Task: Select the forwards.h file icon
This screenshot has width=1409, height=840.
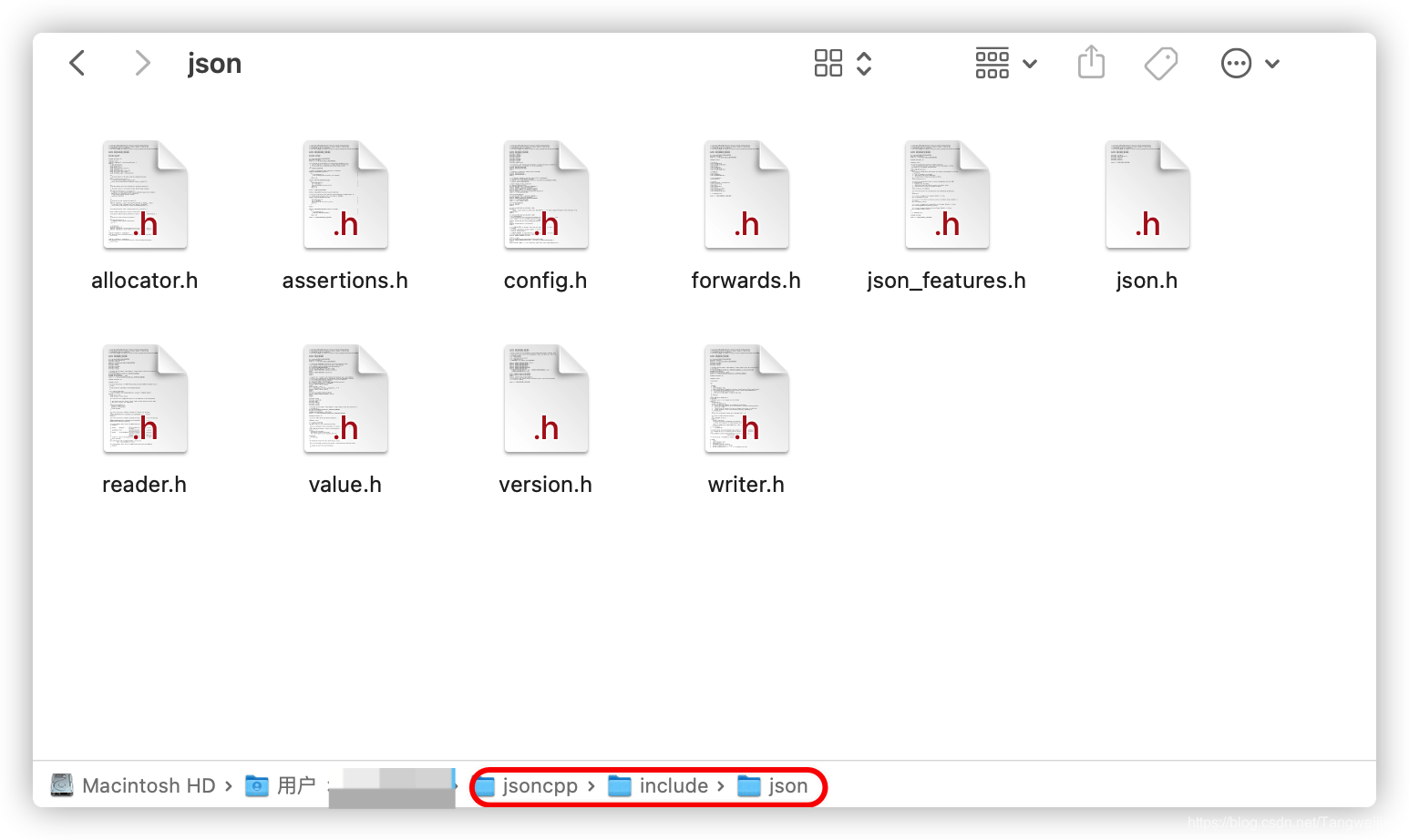Action: pyautogui.click(x=746, y=195)
